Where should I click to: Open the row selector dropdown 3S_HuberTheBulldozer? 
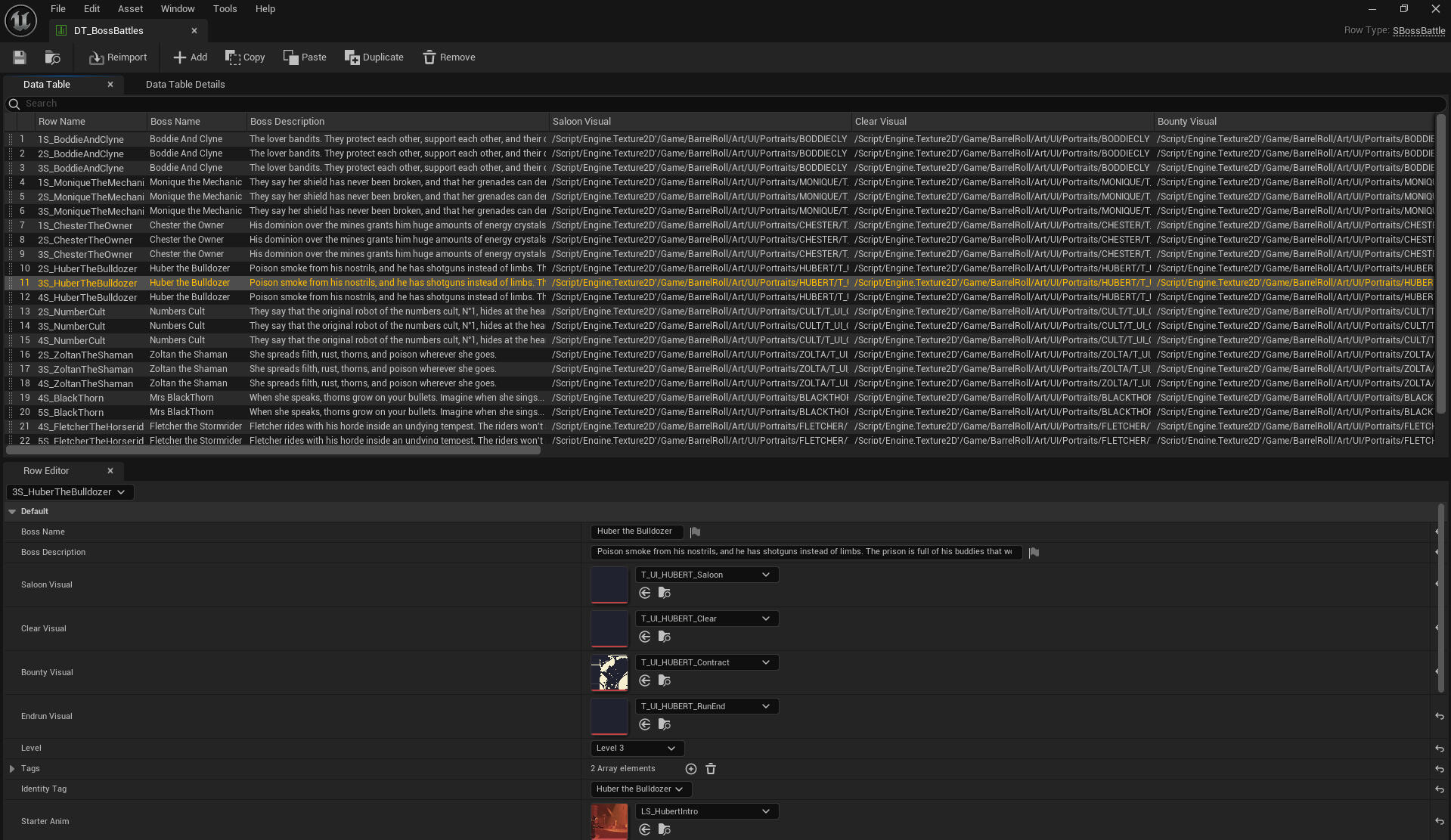click(x=70, y=492)
